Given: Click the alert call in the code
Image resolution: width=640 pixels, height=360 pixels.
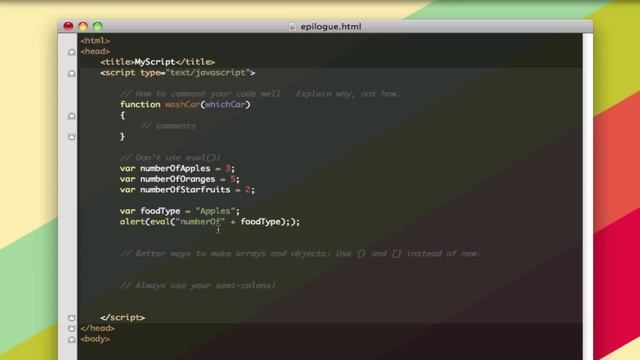Looking at the screenshot, I should (132, 222).
